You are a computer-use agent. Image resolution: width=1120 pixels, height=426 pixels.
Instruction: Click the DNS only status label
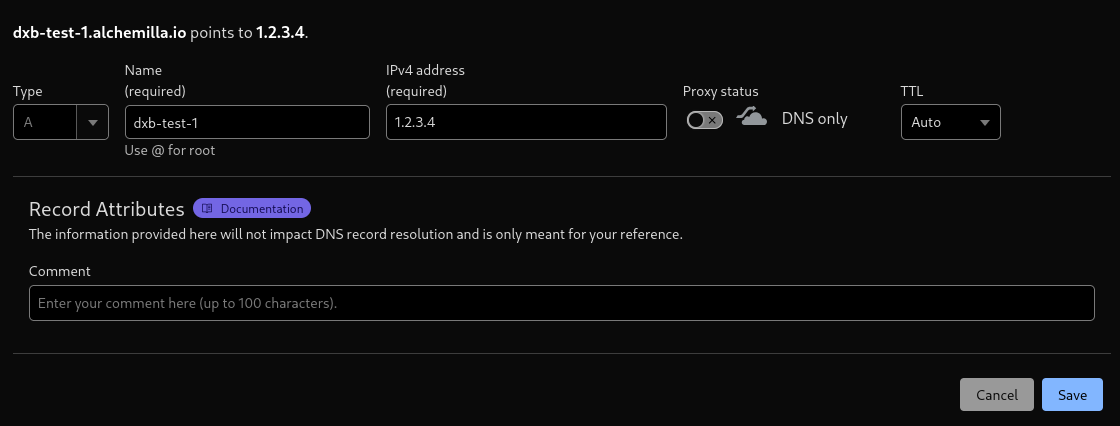pos(814,119)
